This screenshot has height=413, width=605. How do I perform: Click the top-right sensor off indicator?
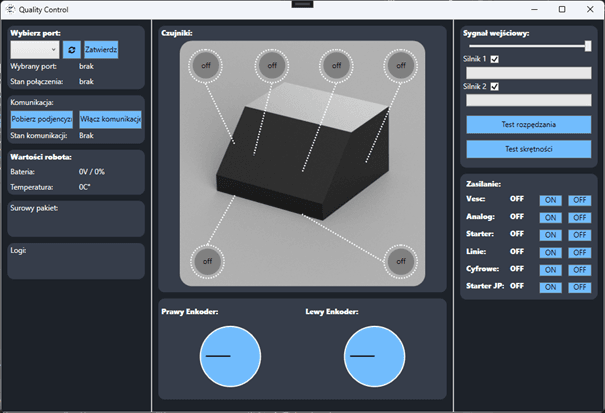click(400, 66)
